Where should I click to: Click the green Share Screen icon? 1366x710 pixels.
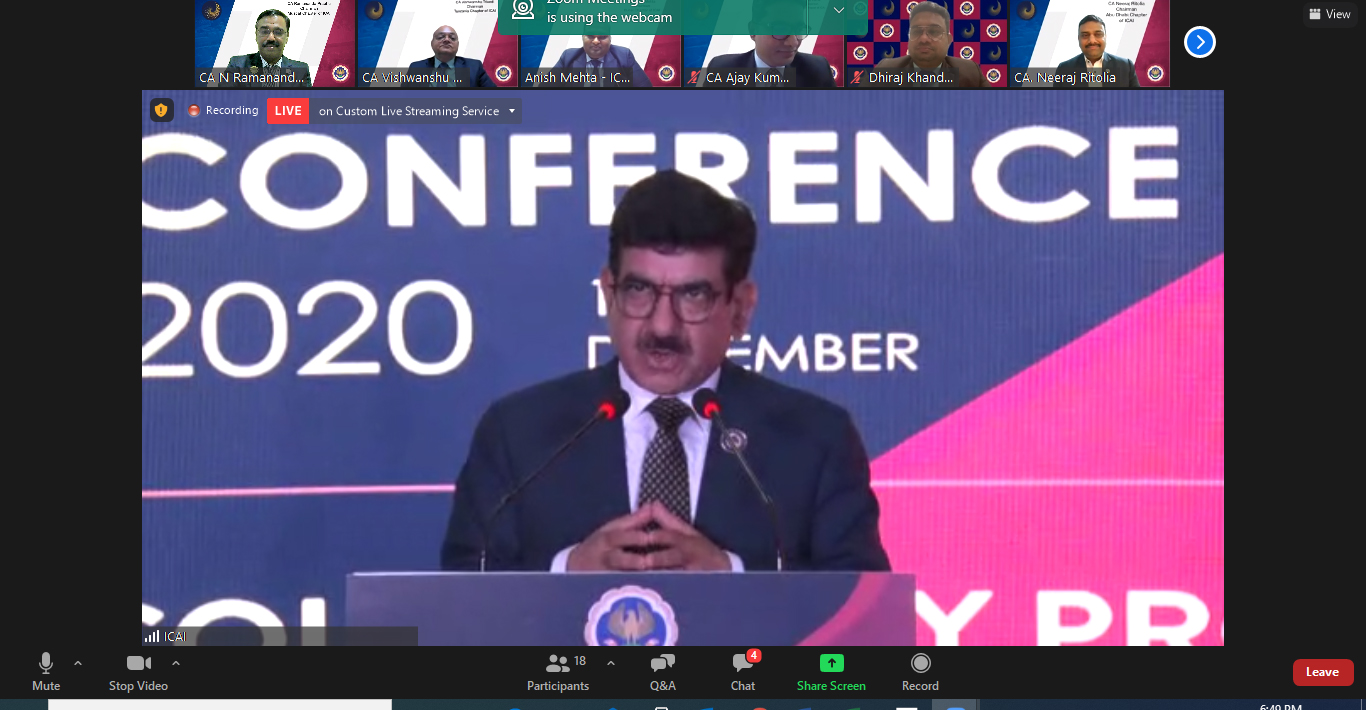point(831,663)
